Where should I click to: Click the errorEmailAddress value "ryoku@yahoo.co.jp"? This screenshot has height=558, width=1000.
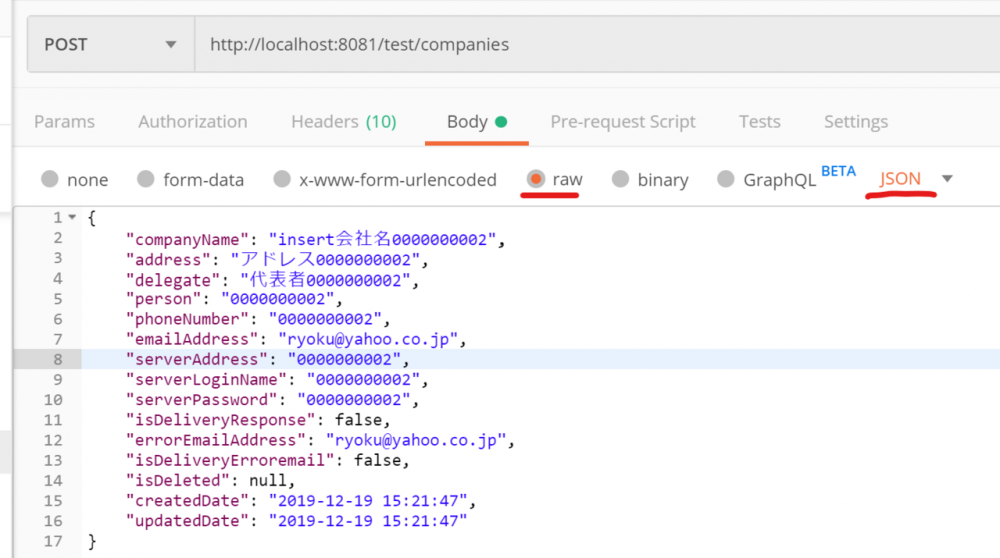[x=416, y=441]
